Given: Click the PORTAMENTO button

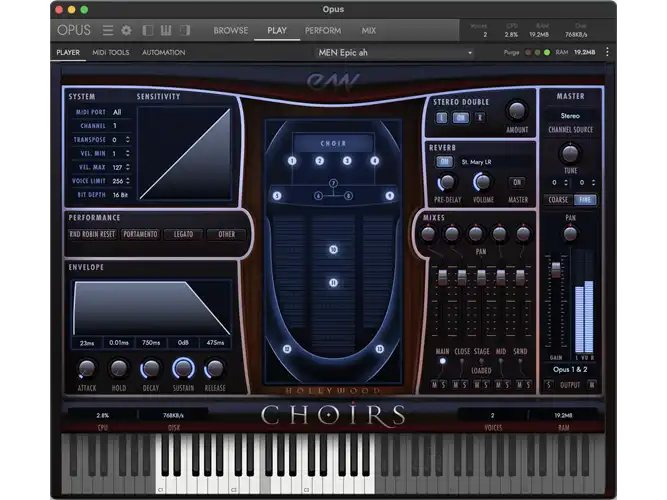Looking at the screenshot, I should click(x=140, y=234).
